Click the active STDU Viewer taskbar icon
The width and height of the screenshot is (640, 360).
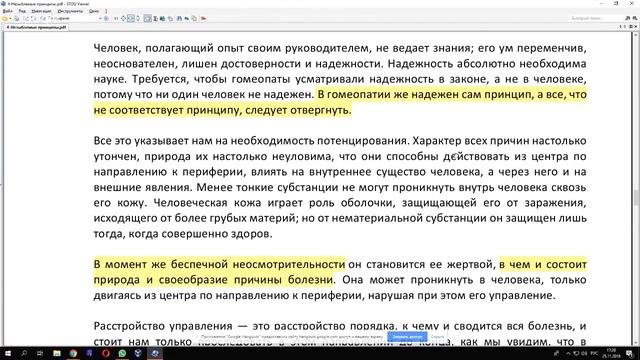coord(155,353)
